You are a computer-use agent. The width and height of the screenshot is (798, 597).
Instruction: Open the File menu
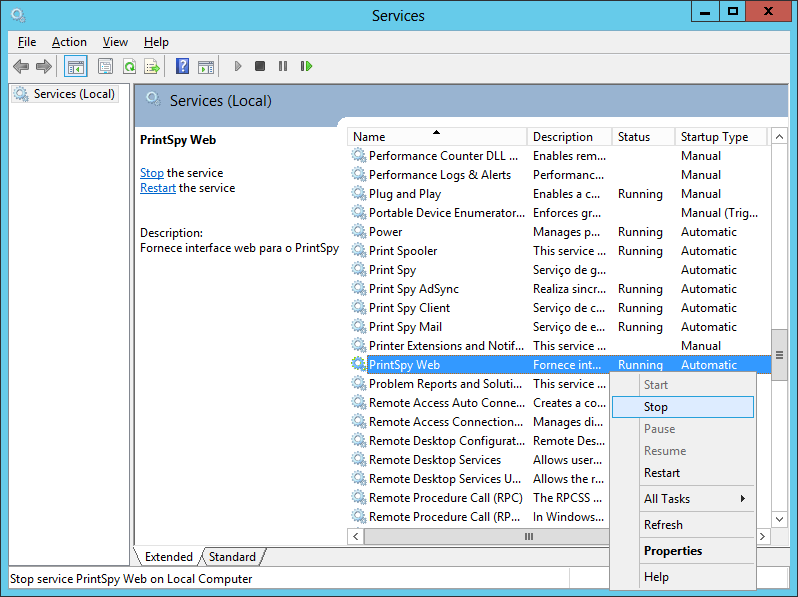tap(27, 42)
